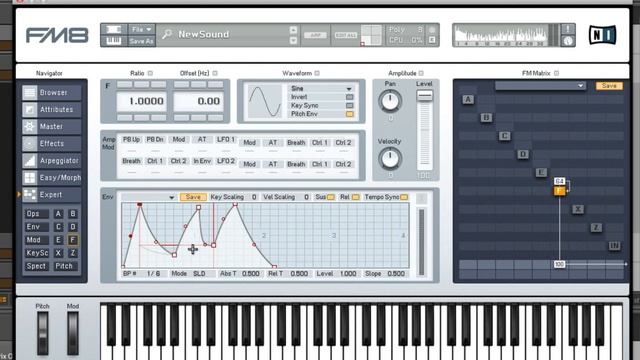
Task: Switch to the Spect expert tab
Action: 36,266
